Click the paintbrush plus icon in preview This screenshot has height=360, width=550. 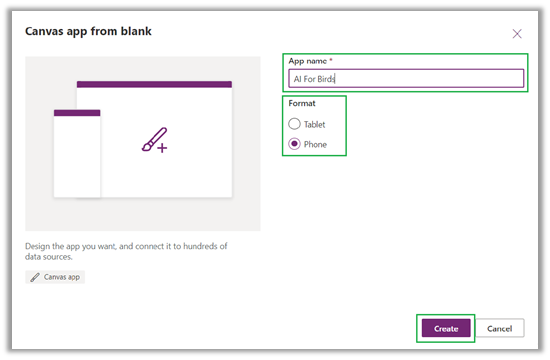coord(154,140)
